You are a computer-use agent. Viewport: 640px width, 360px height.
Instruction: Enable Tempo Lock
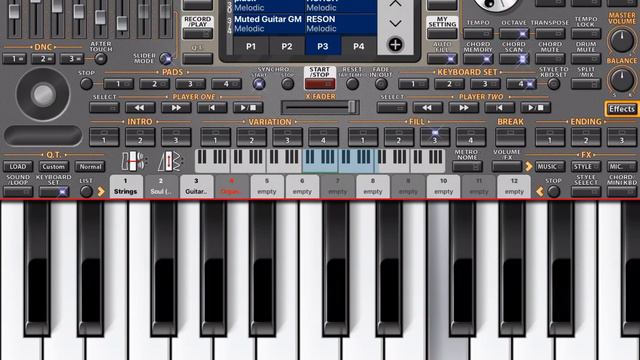click(x=586, y=33)
